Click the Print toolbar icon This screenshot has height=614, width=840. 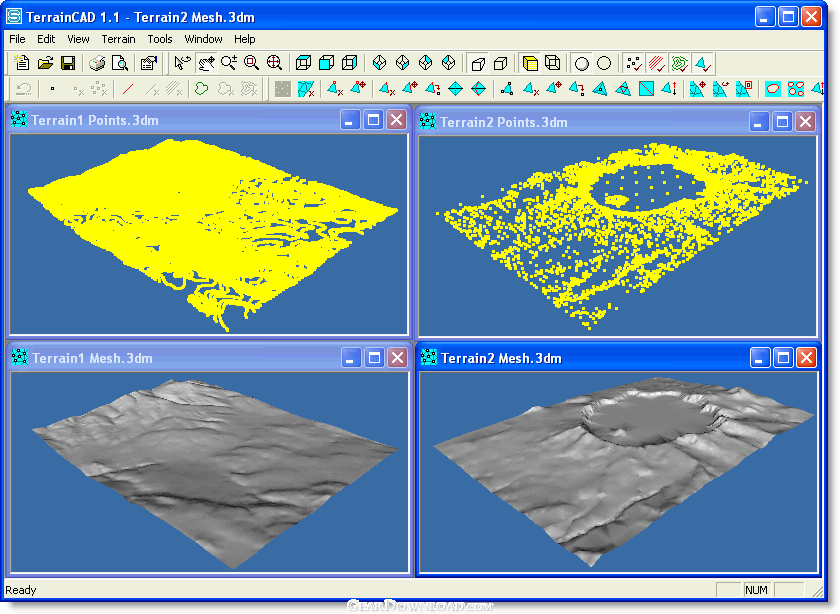click(97, 63)
